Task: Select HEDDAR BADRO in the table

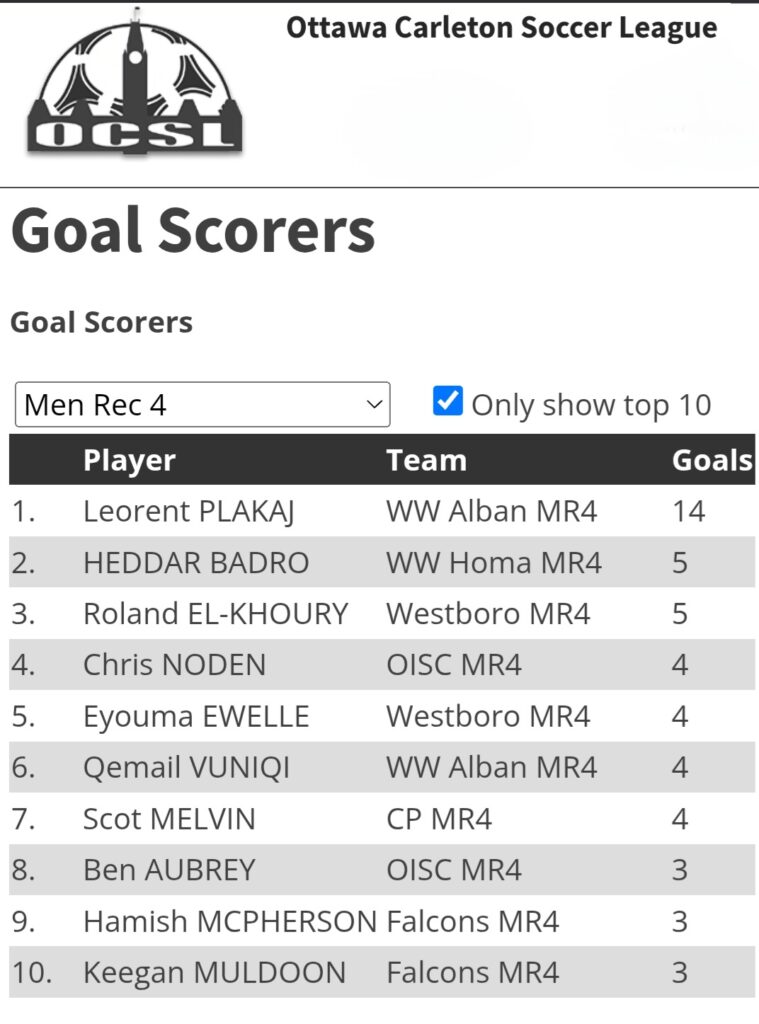Action: (196, 563)
